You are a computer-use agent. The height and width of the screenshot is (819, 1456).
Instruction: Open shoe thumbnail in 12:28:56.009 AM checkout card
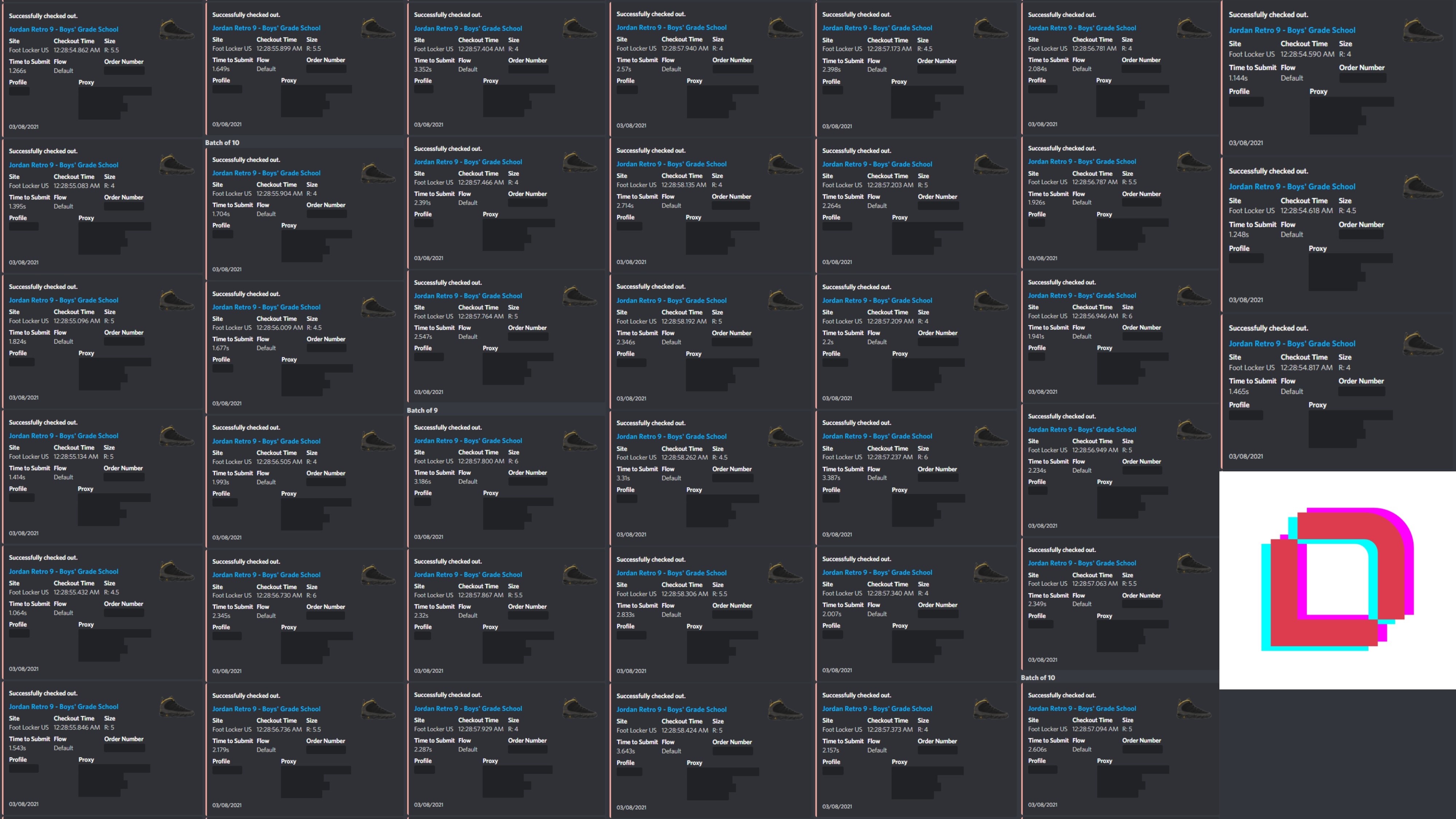coord(379,308)
